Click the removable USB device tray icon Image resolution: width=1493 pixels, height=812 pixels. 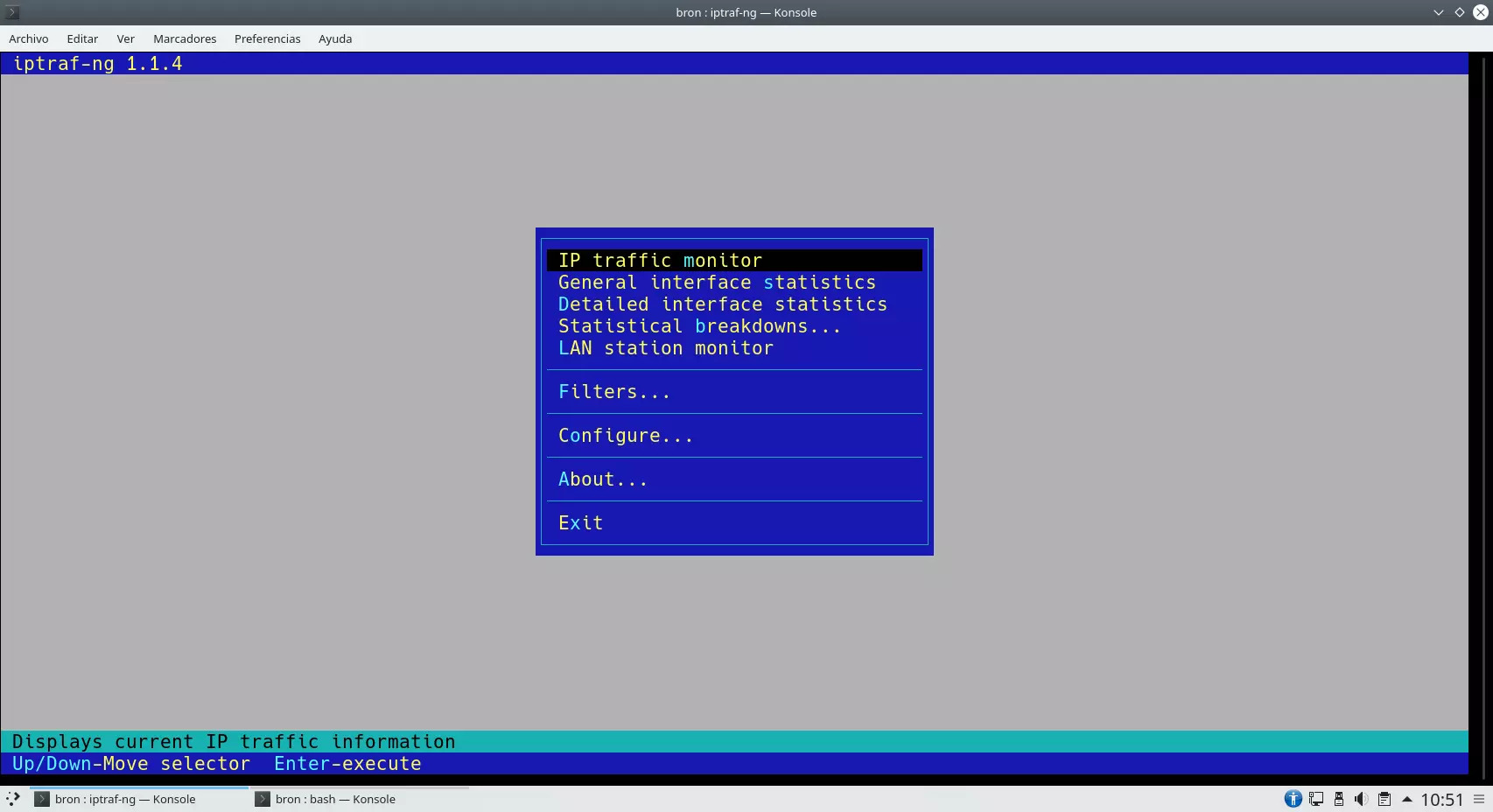(1339, 799)
